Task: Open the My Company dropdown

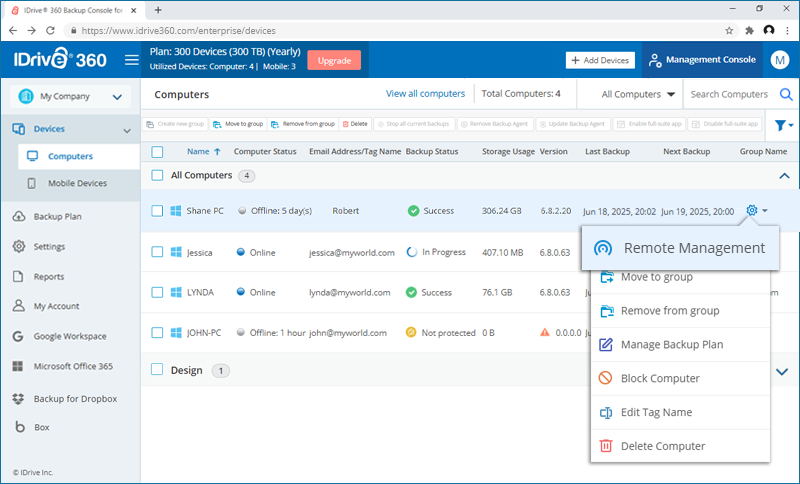Action: [70, 96]
